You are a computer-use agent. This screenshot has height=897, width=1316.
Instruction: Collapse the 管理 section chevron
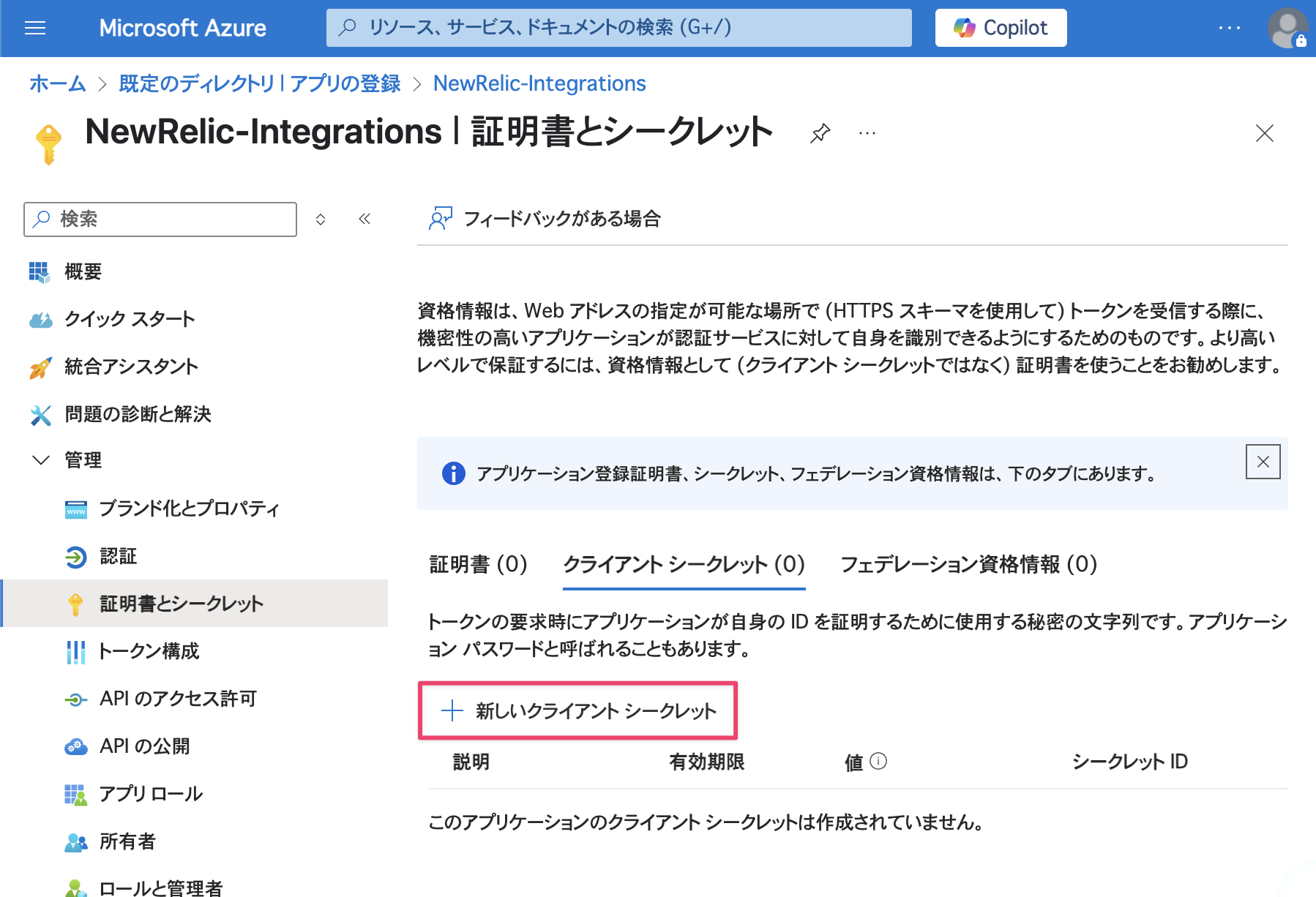tap(40, 460)
